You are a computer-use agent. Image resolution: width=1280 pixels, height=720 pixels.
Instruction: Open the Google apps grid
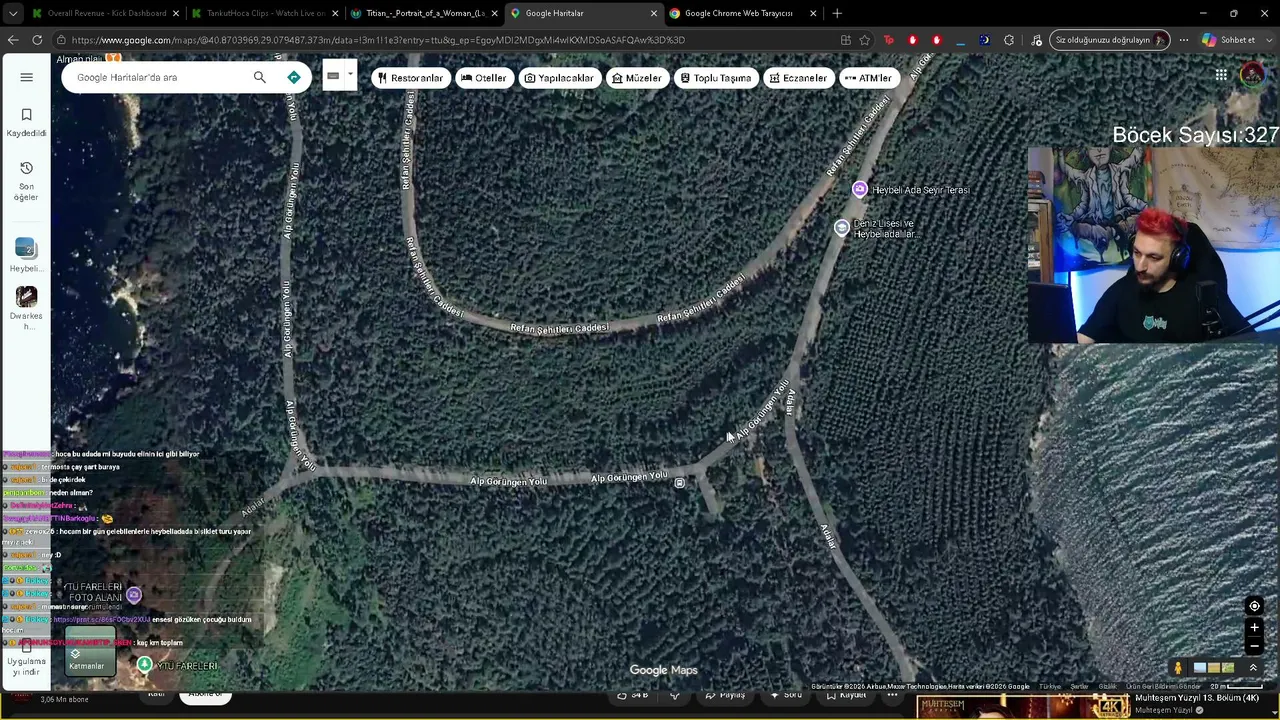coord(1221,75)
